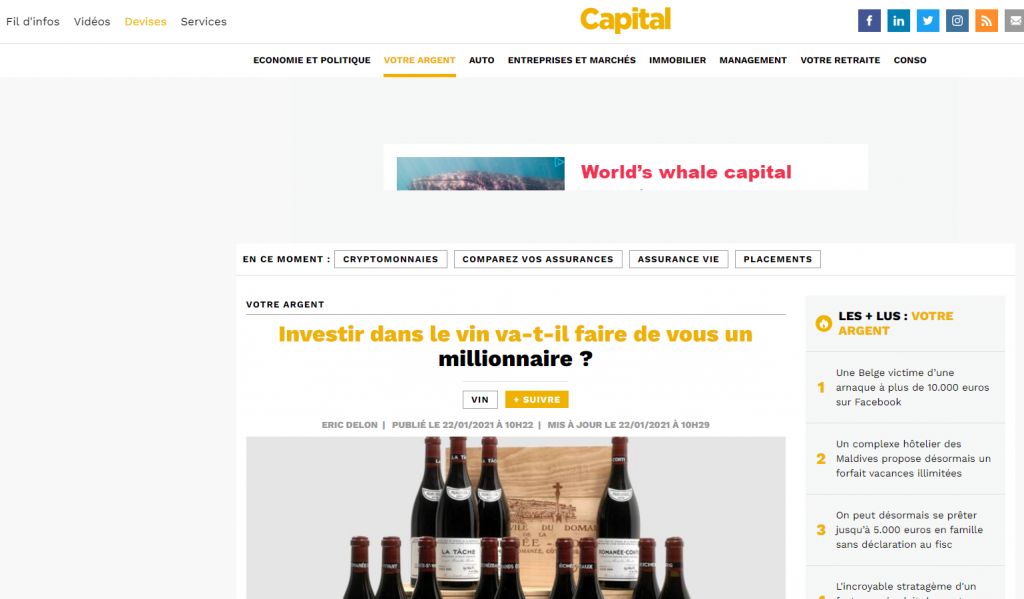Click the Cryptomonnaies topic button
This screenshot has width=1024, height=599.
pyautogui.click(x=391, y=259)
